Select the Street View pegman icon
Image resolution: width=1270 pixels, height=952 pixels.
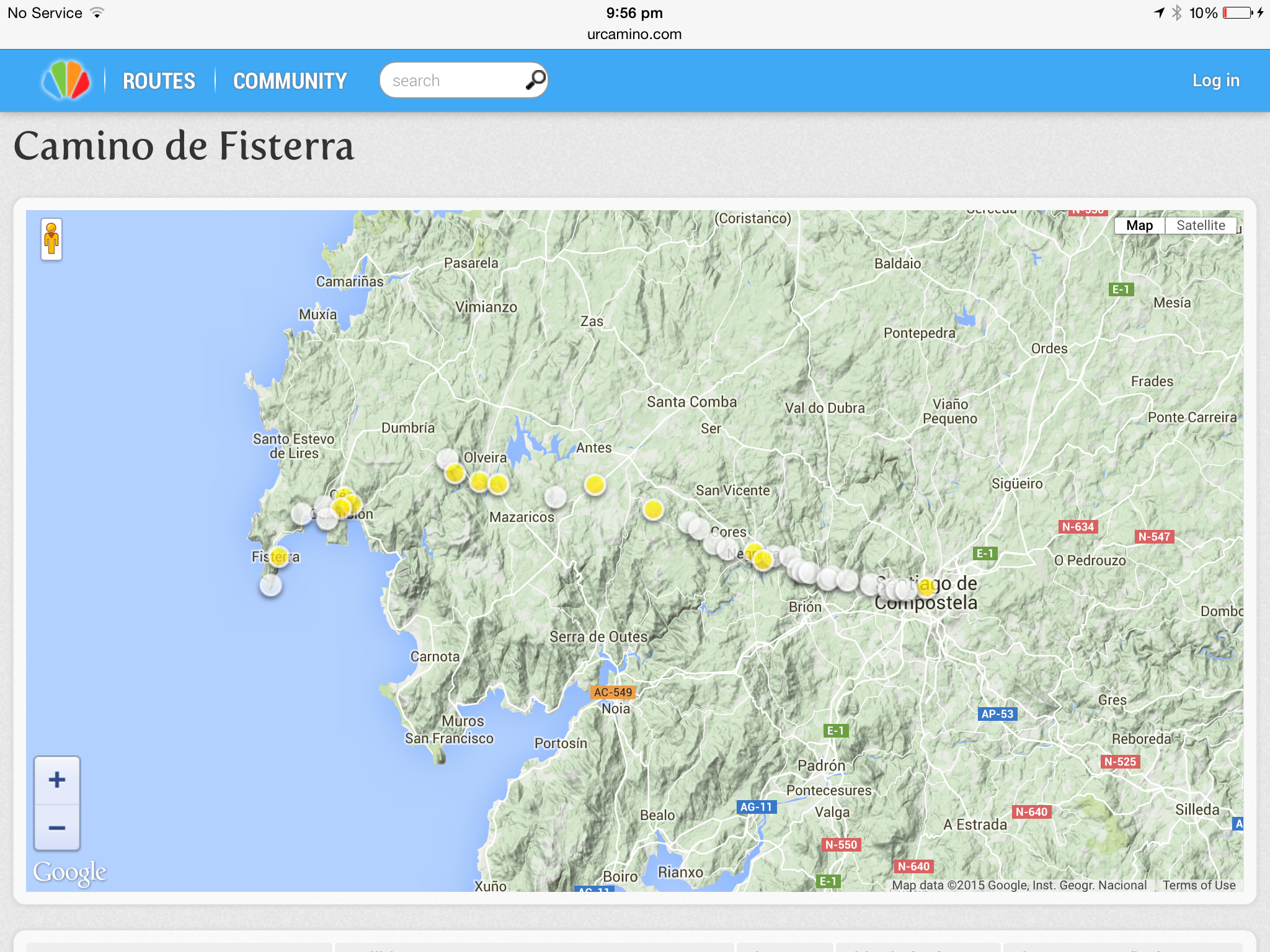pyautogui.click(x=51, y=239)
